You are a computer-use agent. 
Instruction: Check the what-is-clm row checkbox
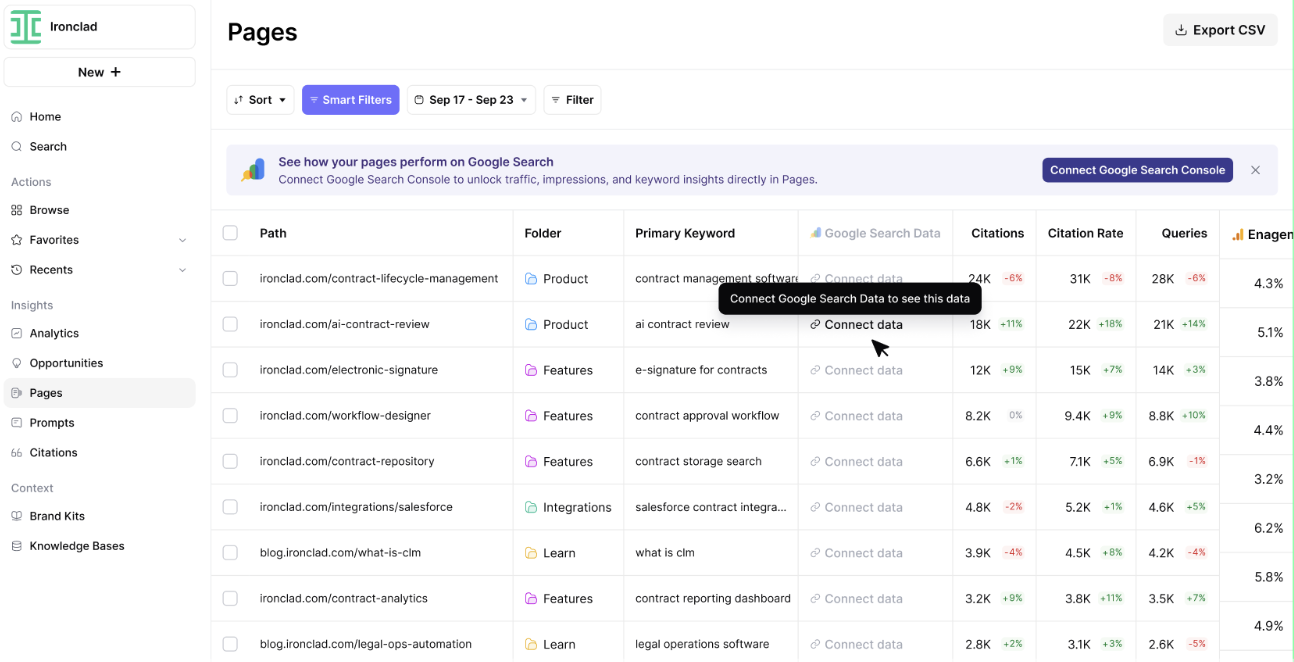tap(230, 553)
